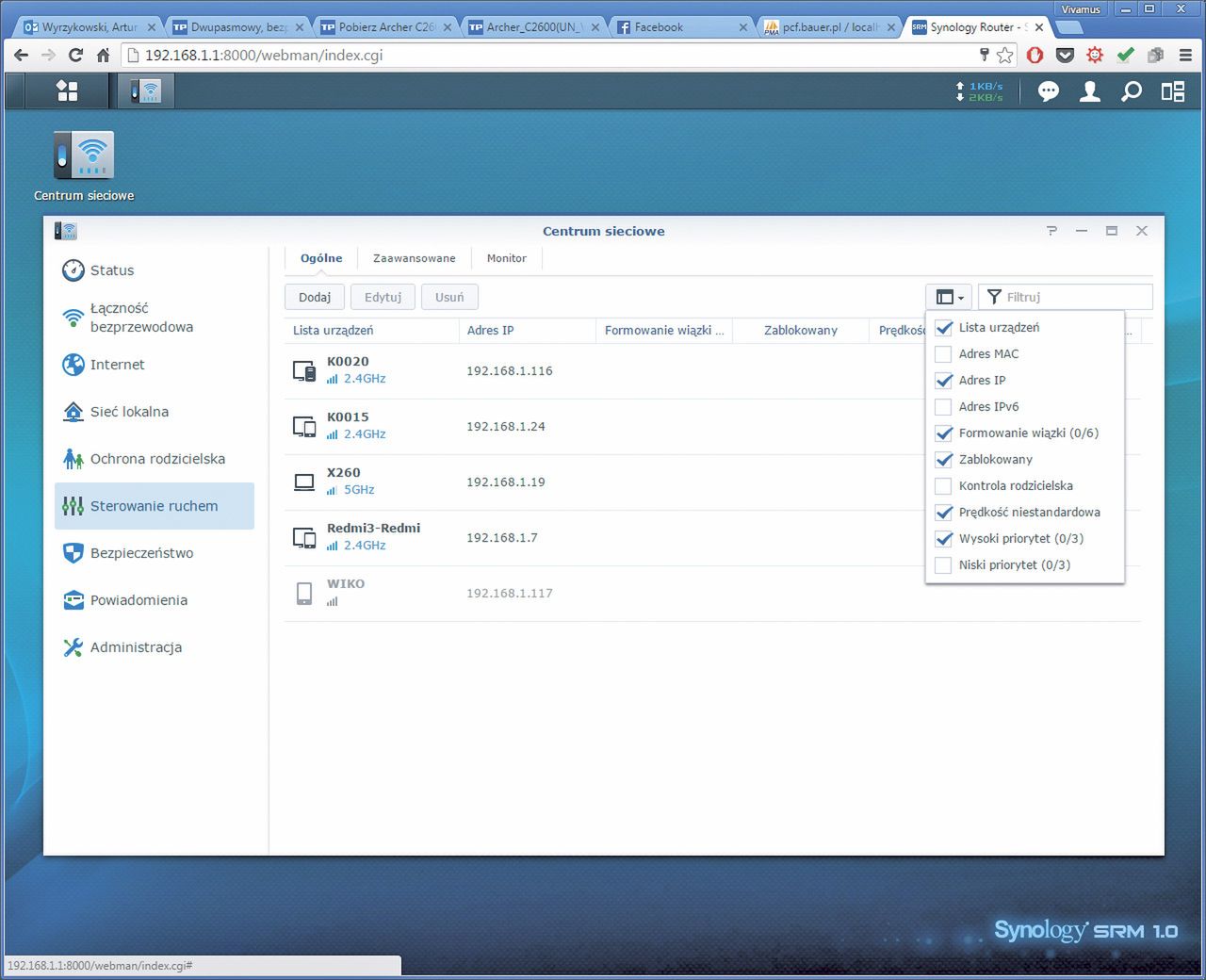The width and height of the screenshot is (1206, 980).
Task: Click the Zablokowany column header
Action: pyautogui.click(x=801, y=331)
